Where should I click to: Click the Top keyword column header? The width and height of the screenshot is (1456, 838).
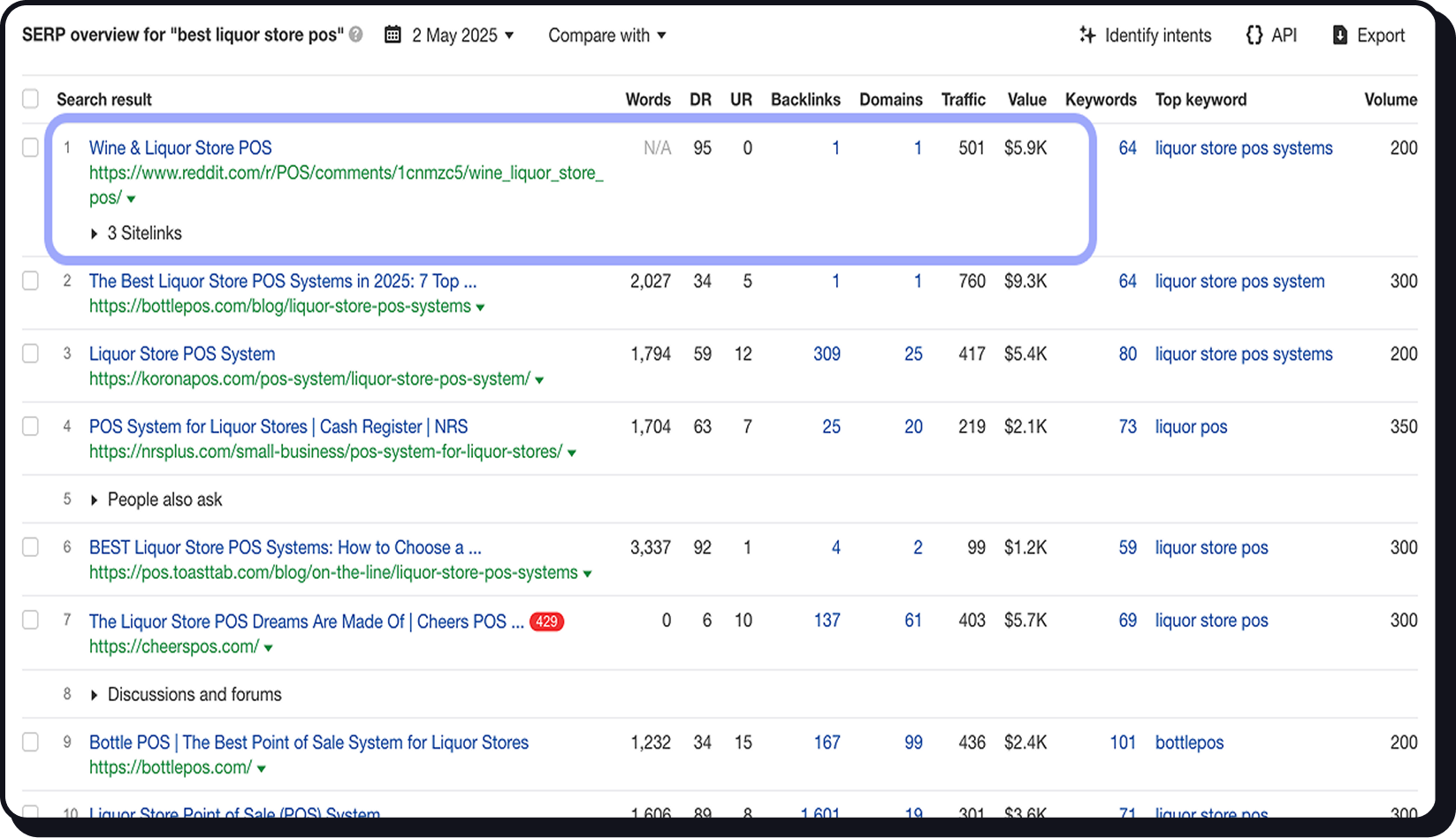click(1201, 99)
